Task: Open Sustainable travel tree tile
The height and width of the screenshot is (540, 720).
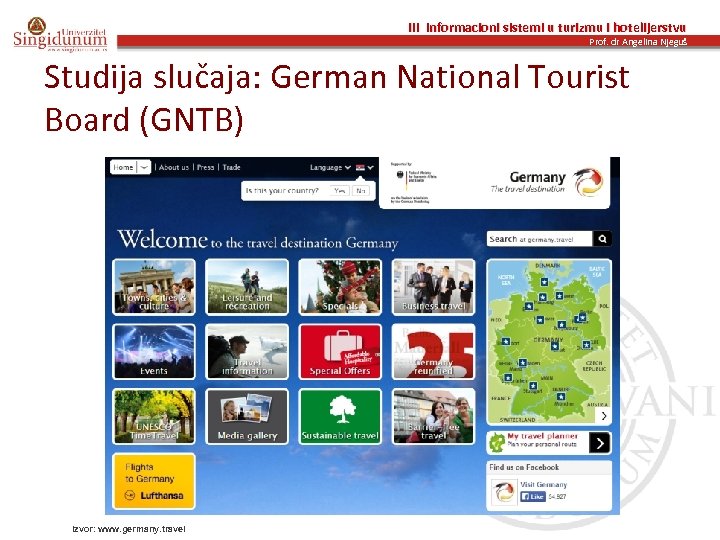Action: tap(340, 416)
